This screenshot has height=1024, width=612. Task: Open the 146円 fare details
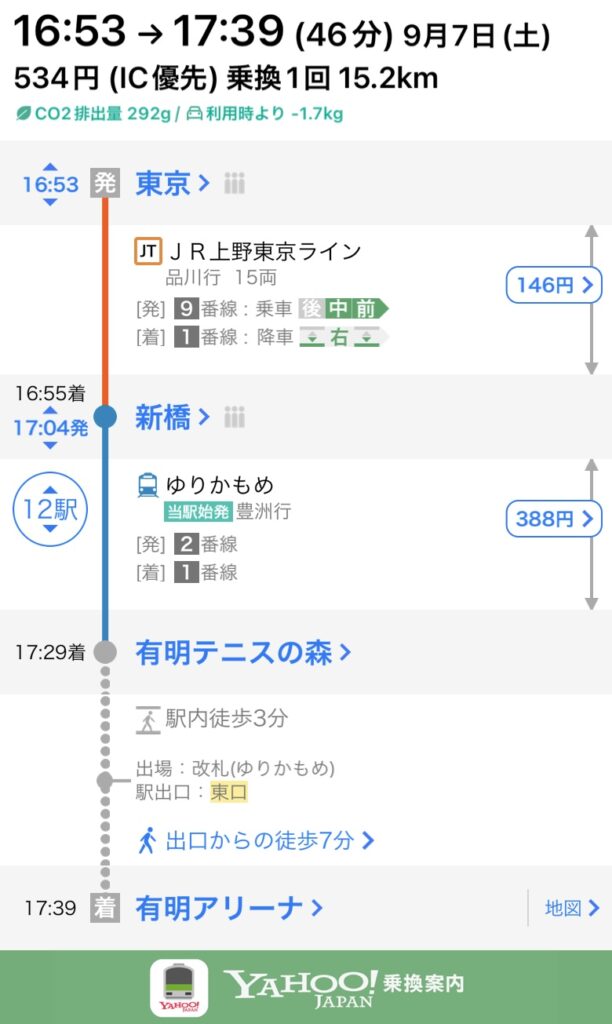pyautogui.click(x=553, y=285)
